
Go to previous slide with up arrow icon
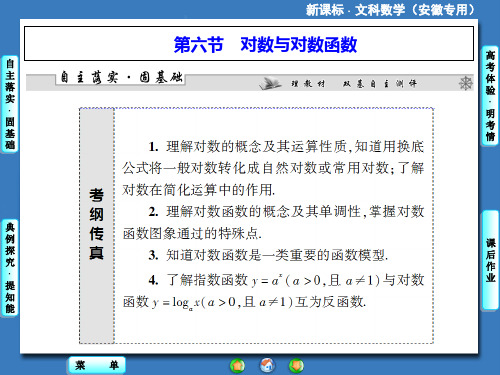pyautogui.click(x=237, y=366)
